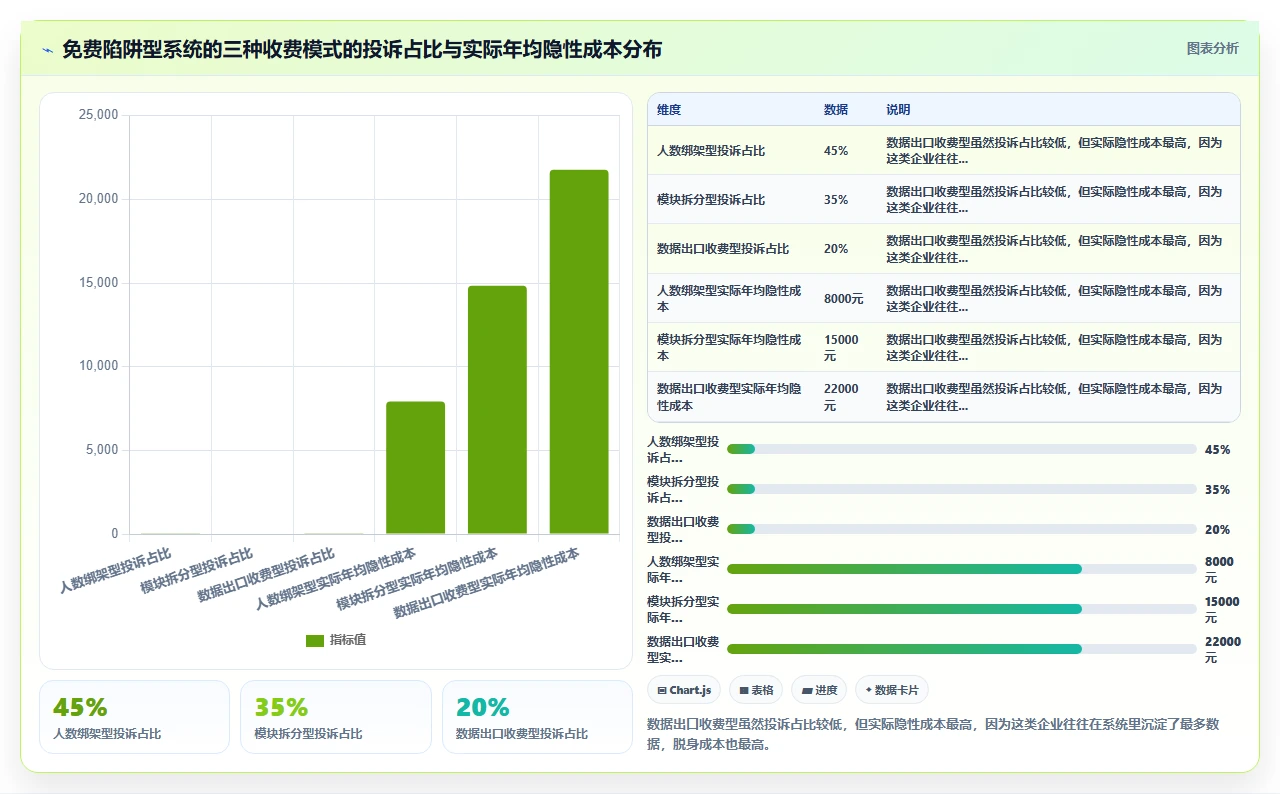Click the 10,000 y-axis label

(98, 366)
